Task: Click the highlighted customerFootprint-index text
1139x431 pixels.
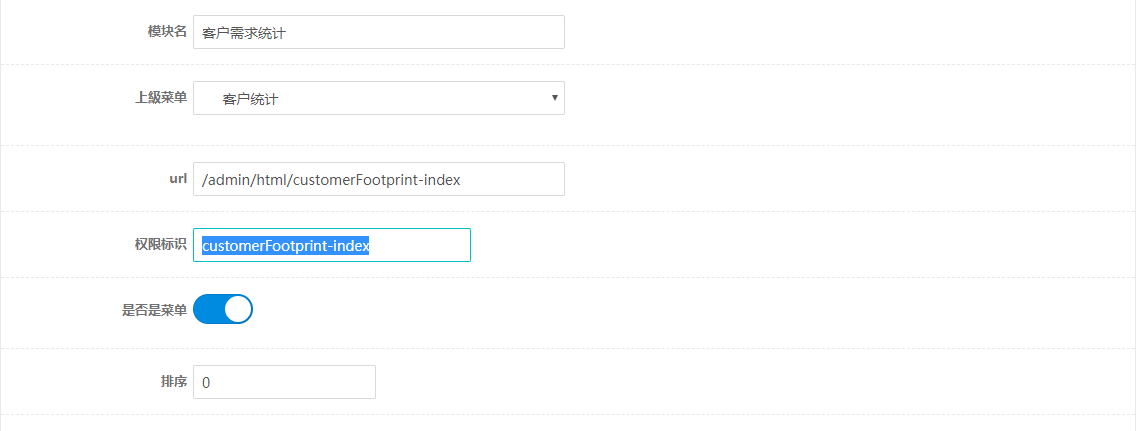Action: (x=285, y=246)
